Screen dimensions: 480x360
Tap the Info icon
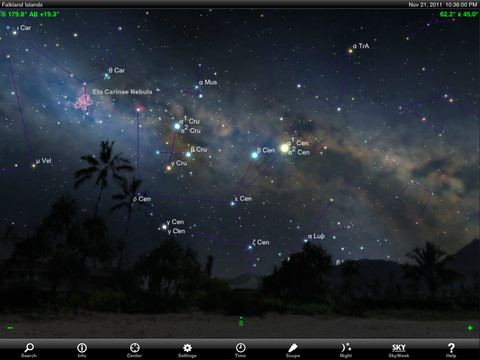[x=82, y=350]
